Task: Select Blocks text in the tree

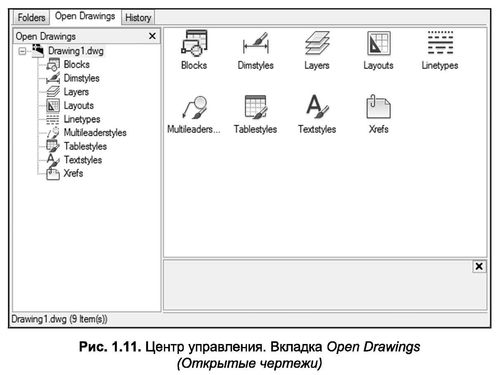Action: 77,64
